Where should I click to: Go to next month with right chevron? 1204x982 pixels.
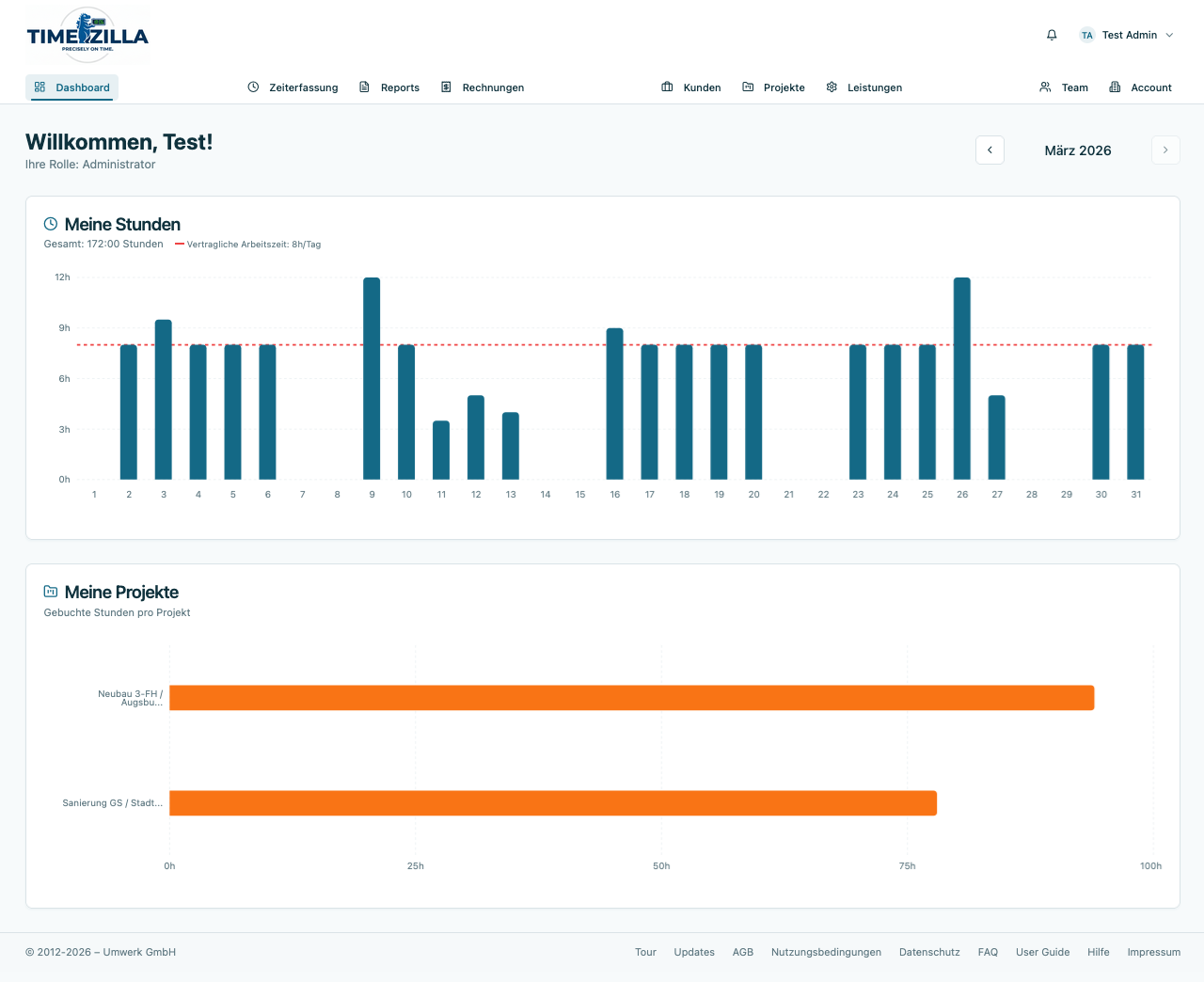coord(1165,150)
